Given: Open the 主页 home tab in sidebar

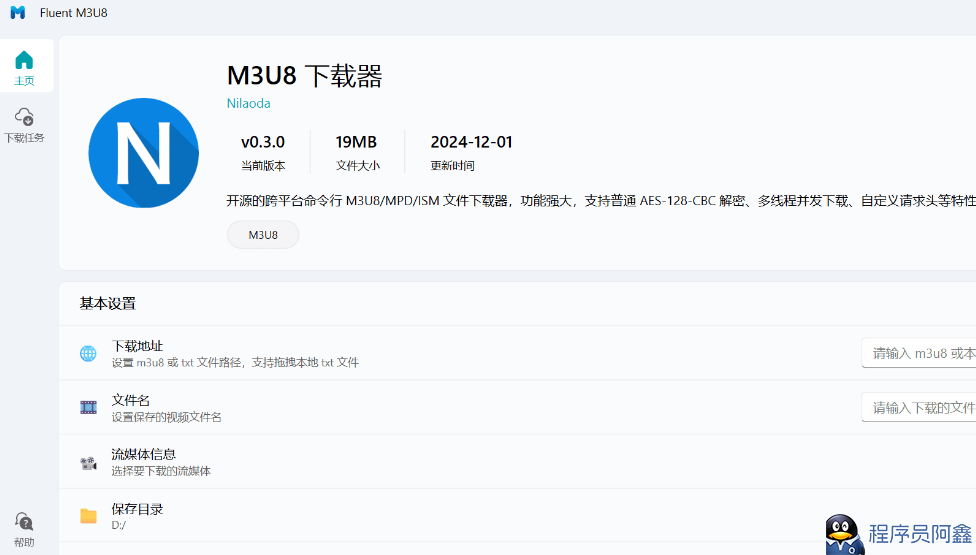Looking at the screenshot, I should [25, 67].
